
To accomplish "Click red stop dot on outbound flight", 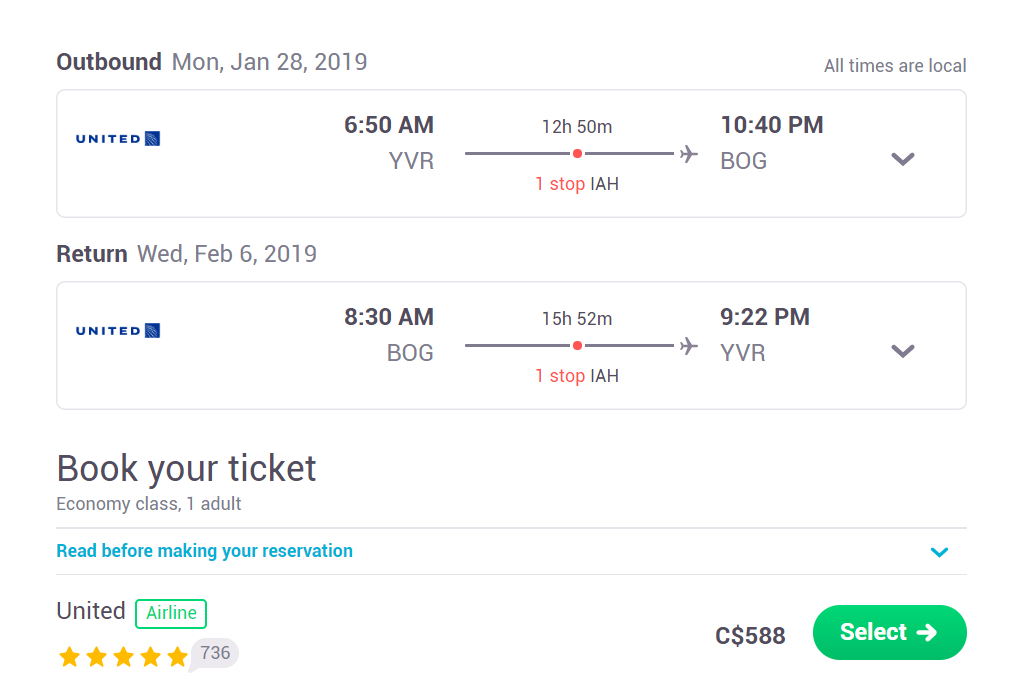I will click(x=577, y=154).
